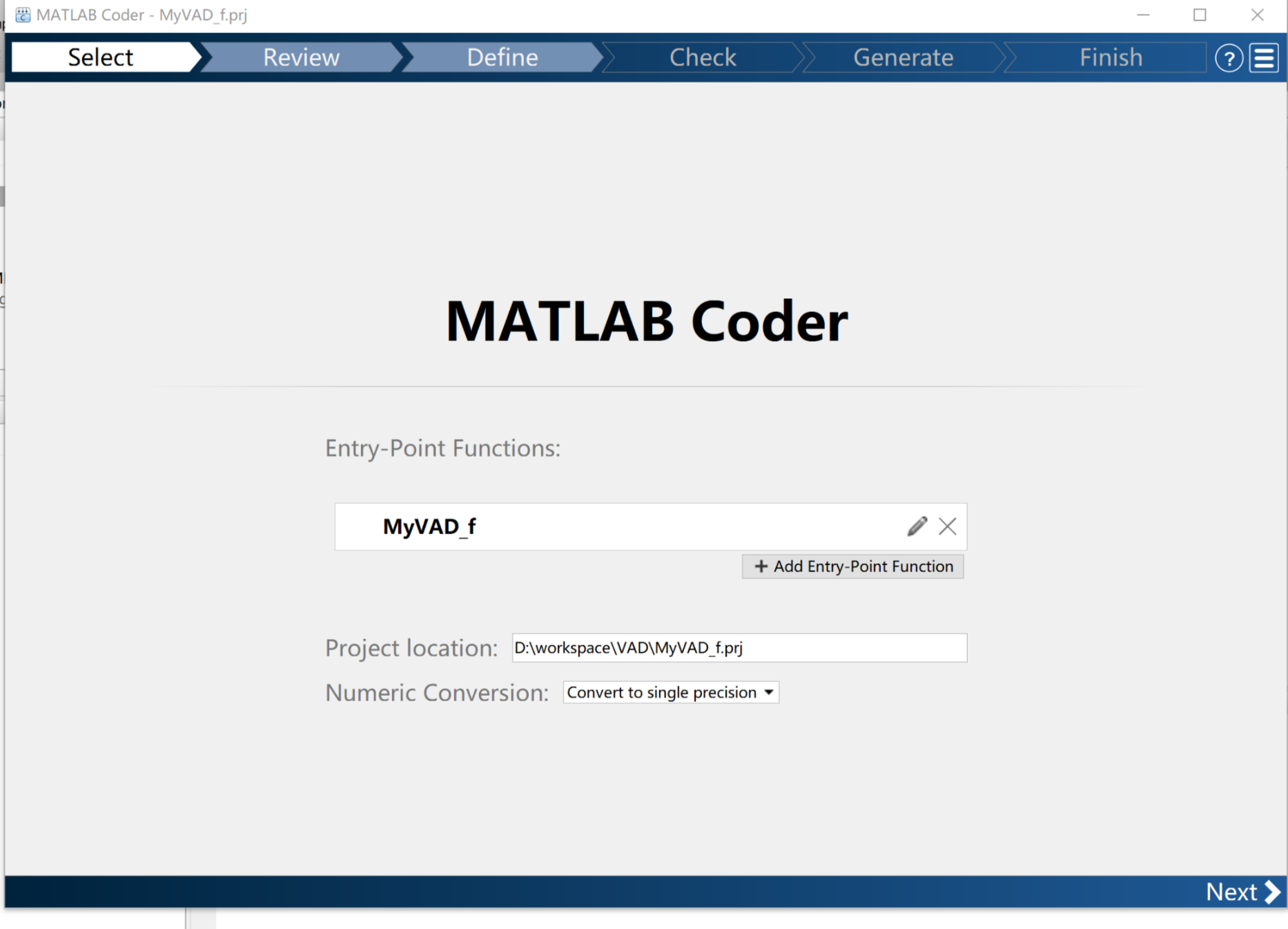Click the Numeric Conversion label
Viewport: 1288px width, 929px height.
437,692
